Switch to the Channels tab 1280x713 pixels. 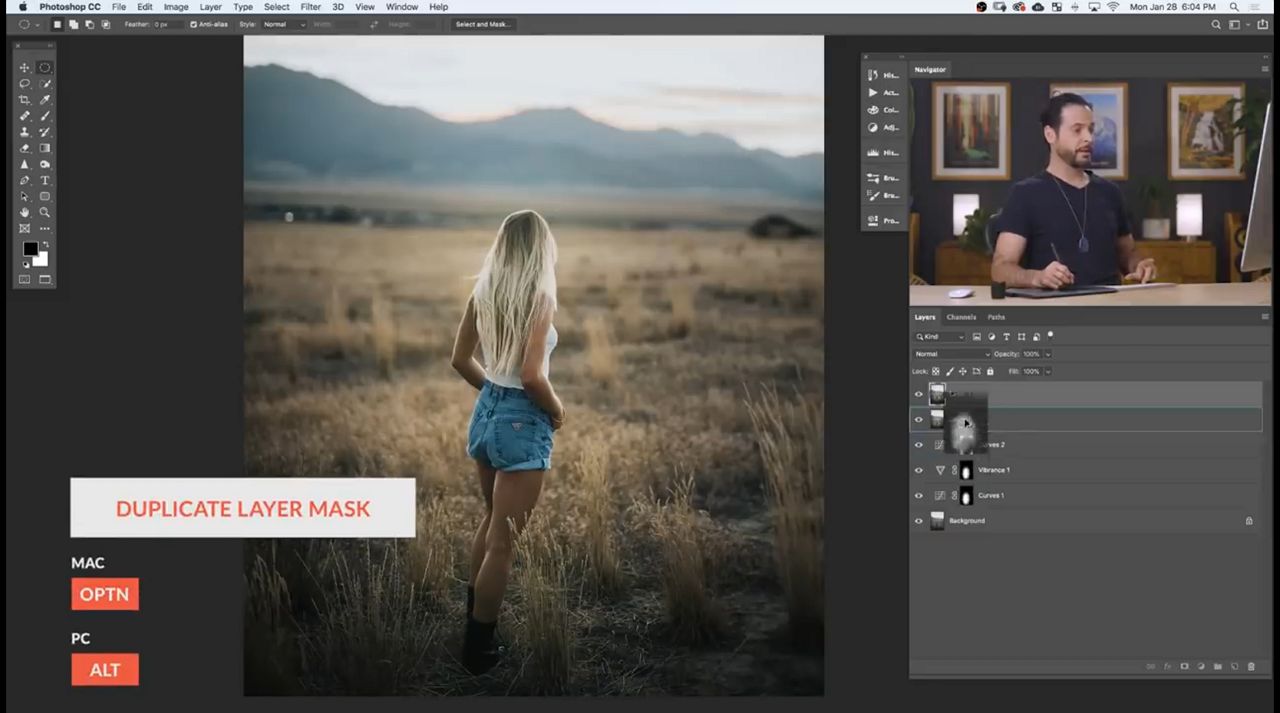(x=960, y=317)
